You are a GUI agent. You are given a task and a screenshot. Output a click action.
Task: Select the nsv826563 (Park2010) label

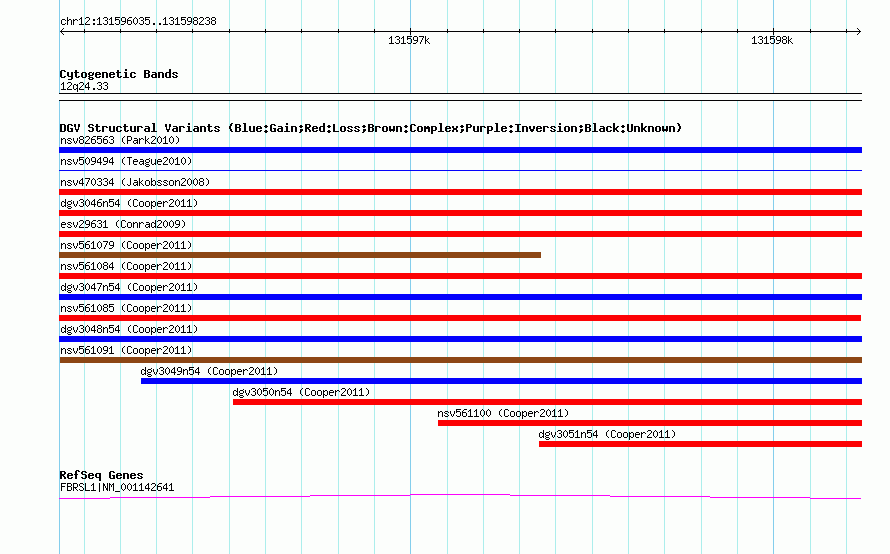point(120,140)
